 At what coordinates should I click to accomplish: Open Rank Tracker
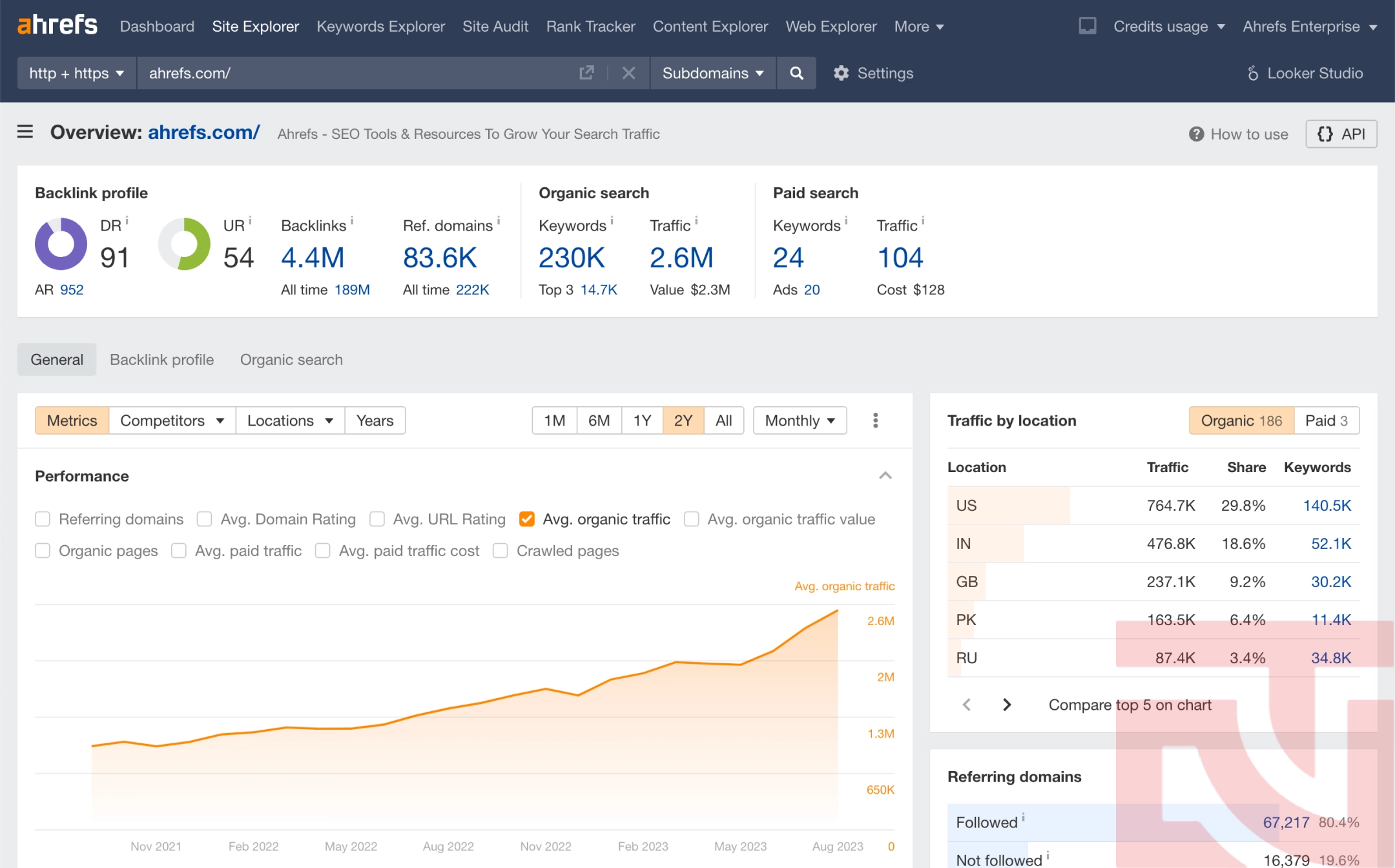(590, 26)
